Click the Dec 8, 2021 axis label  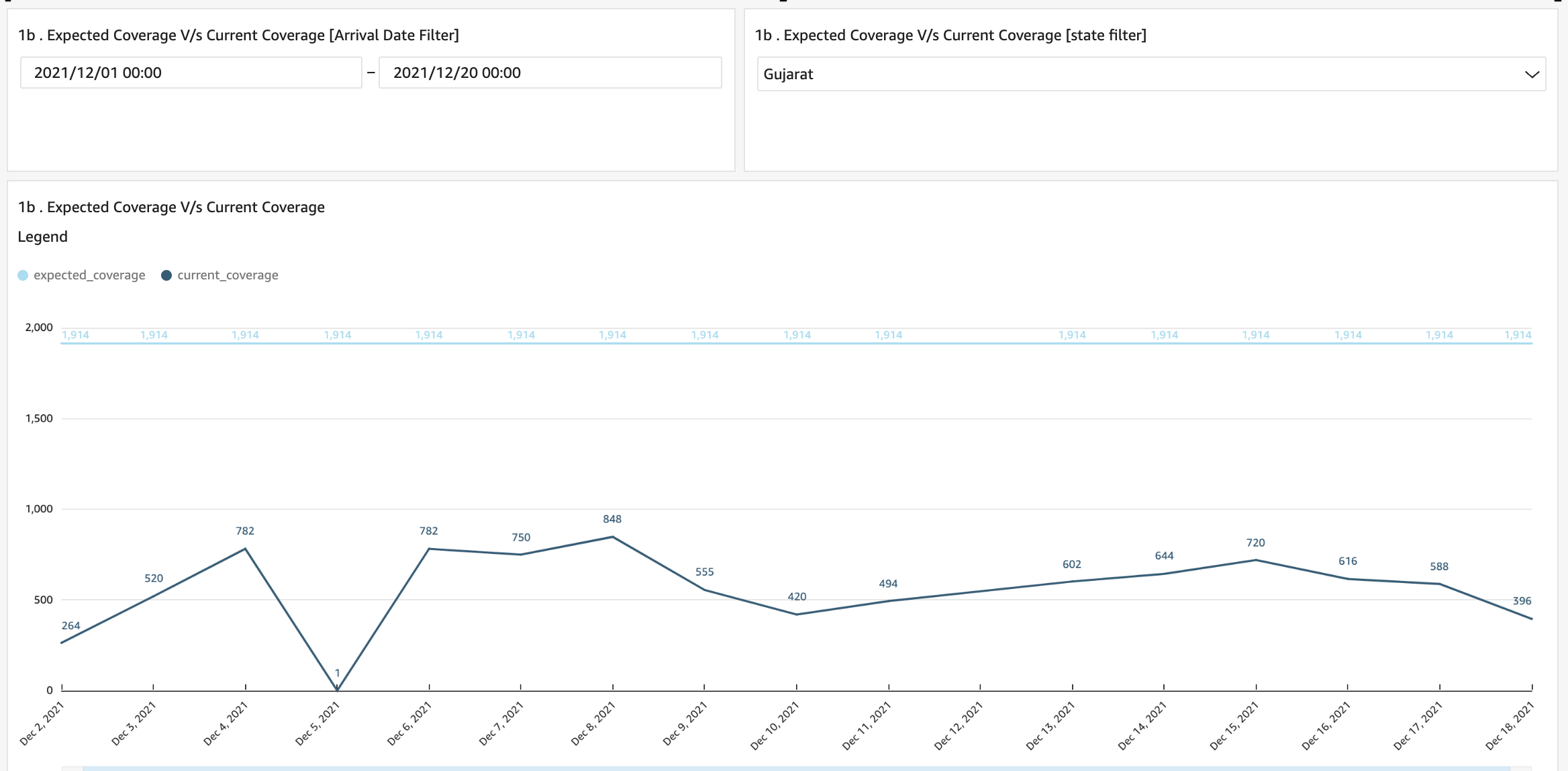coord(593,723)
